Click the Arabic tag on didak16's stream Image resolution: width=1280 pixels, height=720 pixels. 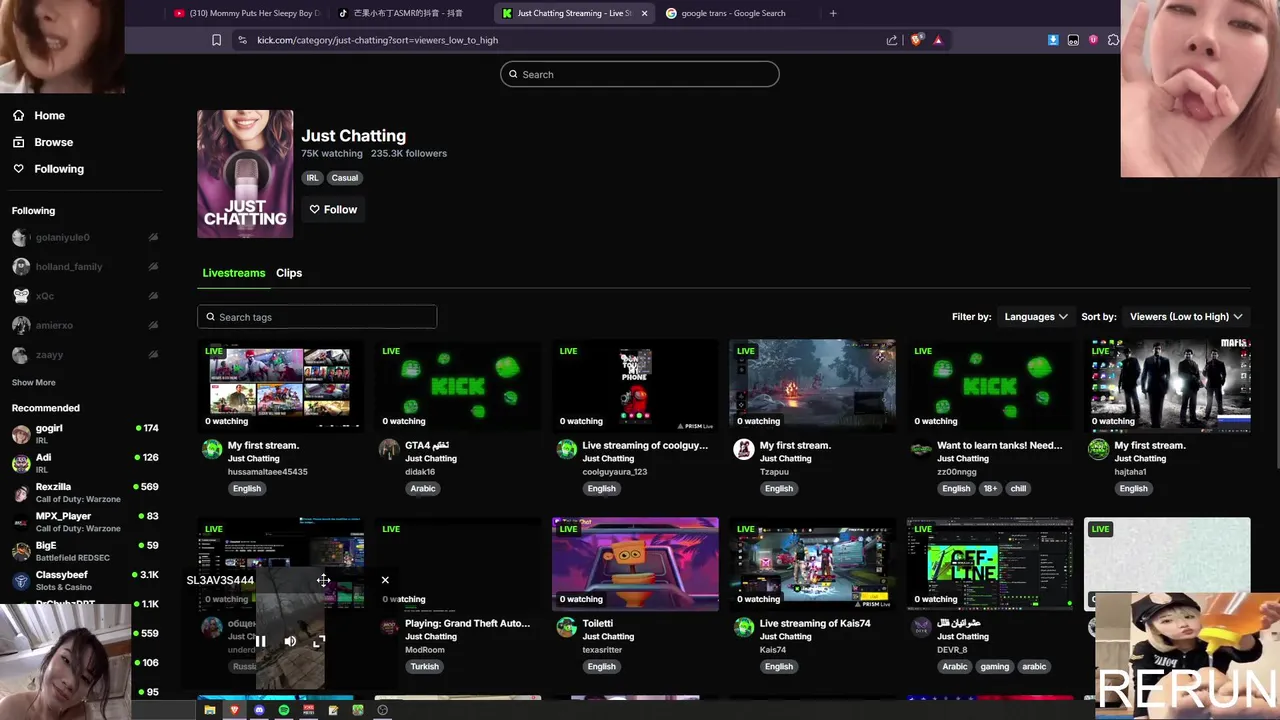(x=423, y=489)
